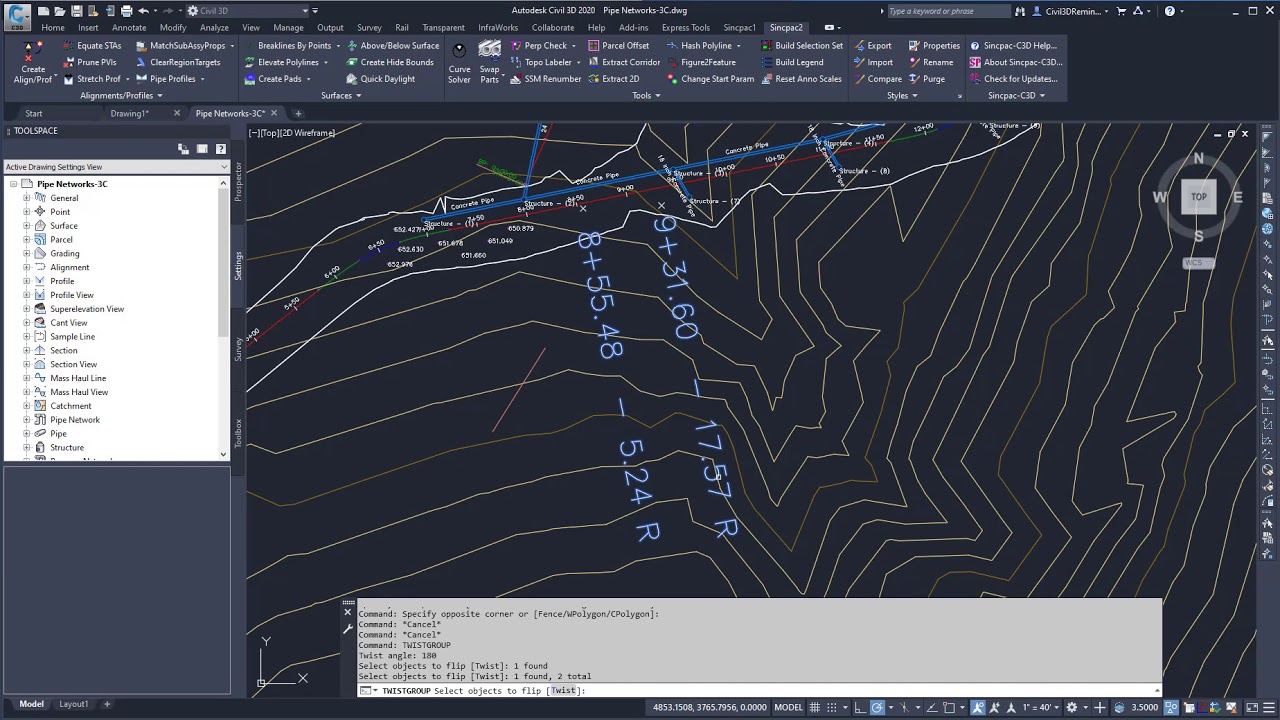This screenshot has width=1280, height=720.
Task: Run the Build Selection Set command
Action: (x=800, y=46)
